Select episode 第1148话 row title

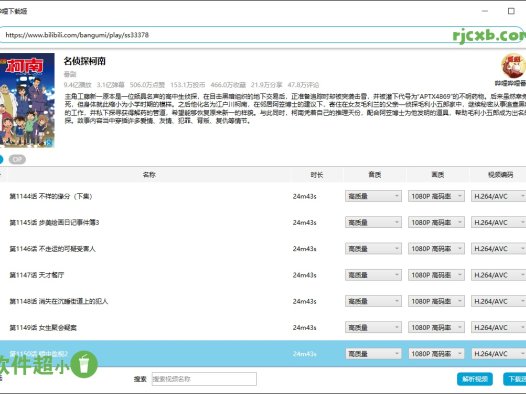tap(59, 301)
